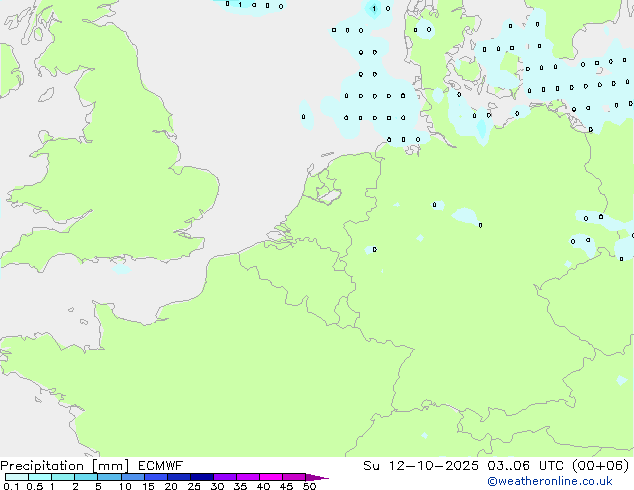Open the weatheronline.co.uk link

(550, 481)
